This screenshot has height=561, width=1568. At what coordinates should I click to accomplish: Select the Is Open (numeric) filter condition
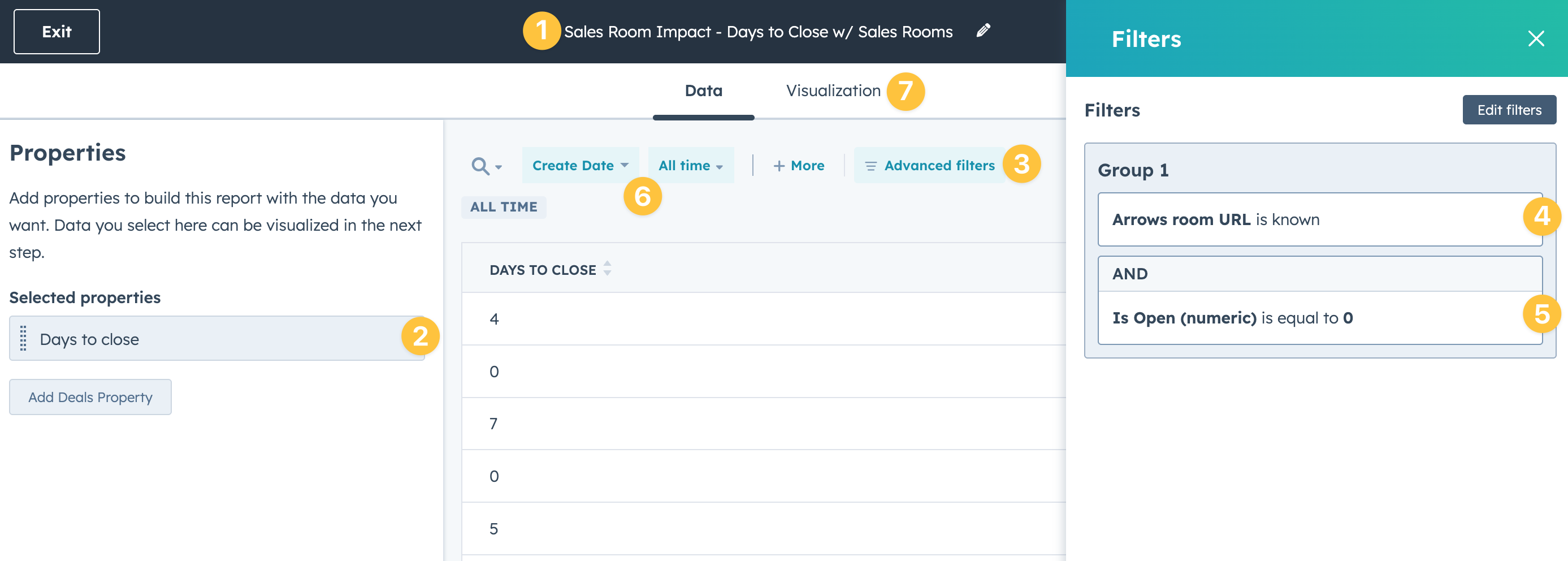click(1318, 318)
